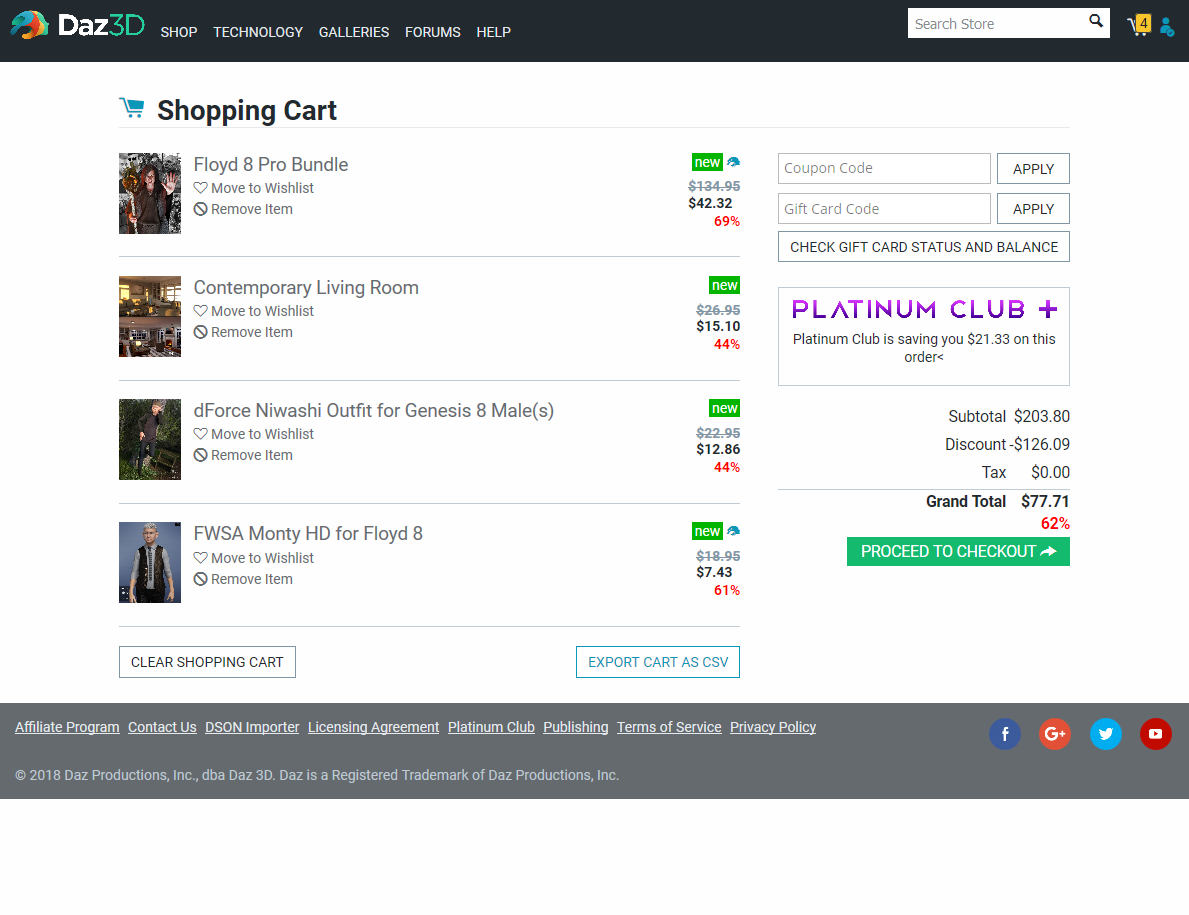This screenshot has width=1189, height=915.
Task: Open the YouTube icon in the footer
Action: [1155, 733]
